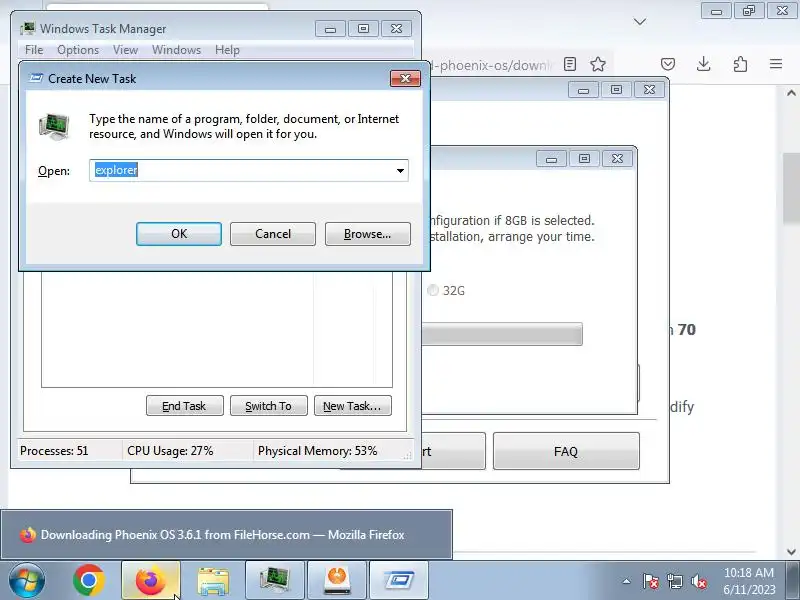This screenshot has height=600, width=800.
Task: Open the Help menu in Task Manager
Action: pos(227,50)
